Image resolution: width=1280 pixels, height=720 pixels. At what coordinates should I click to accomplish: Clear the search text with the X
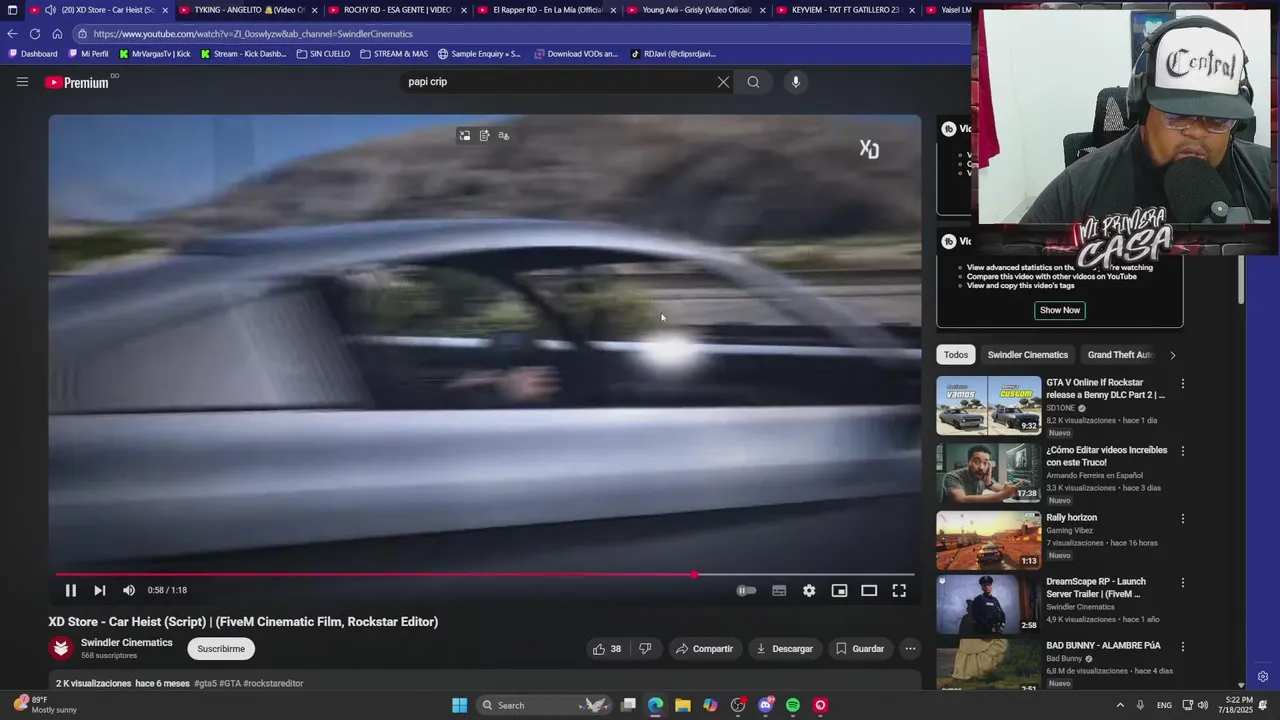click(x=723, y=82)
